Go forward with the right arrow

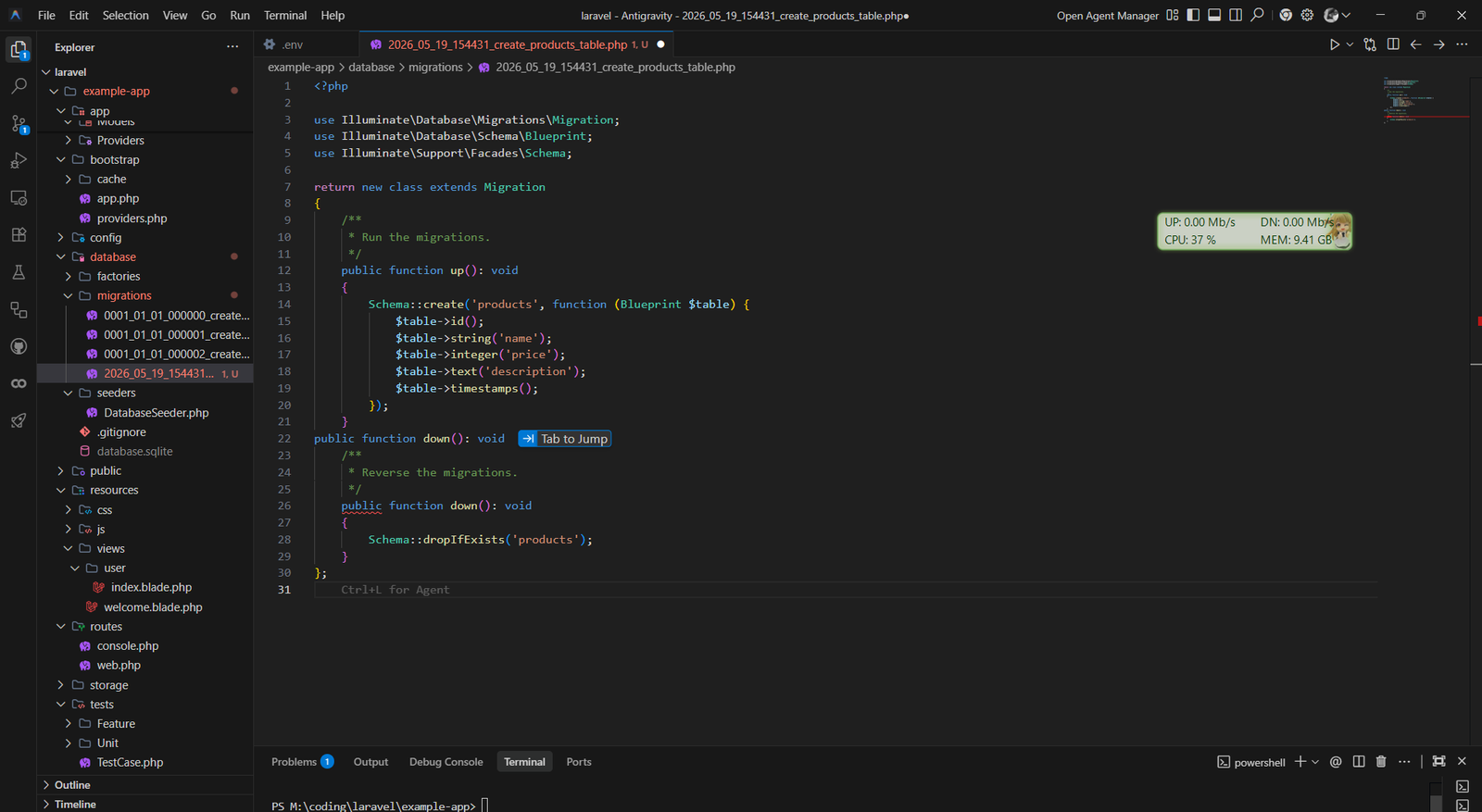click(1439, 44)
